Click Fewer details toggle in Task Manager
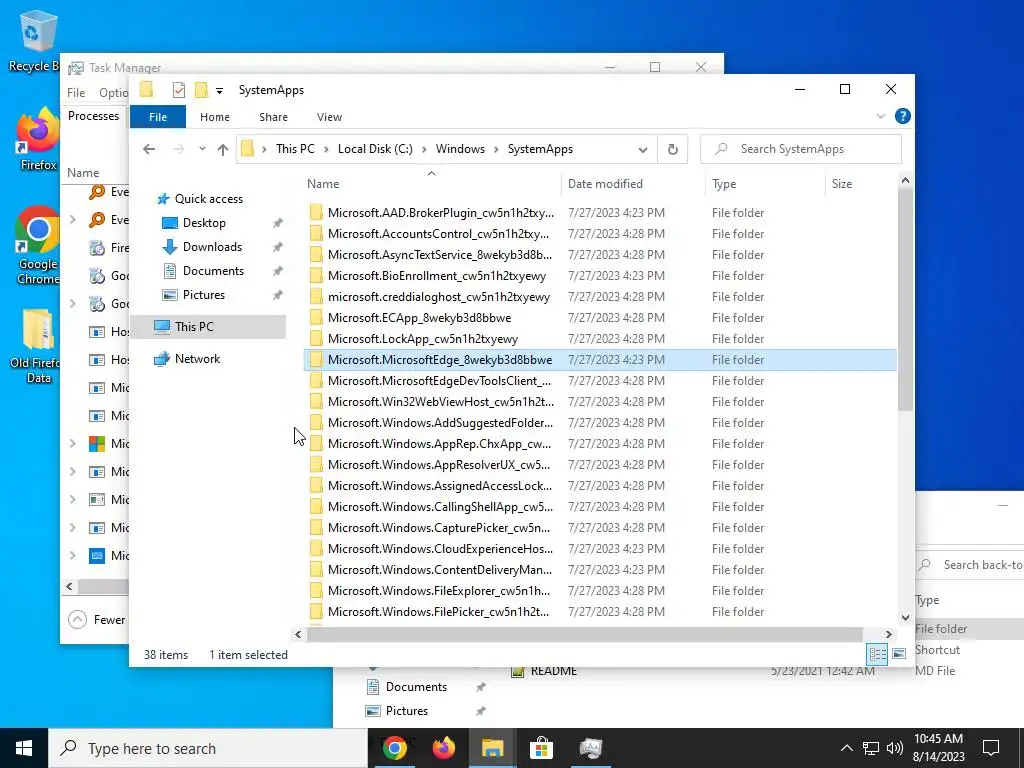Screen dimensions: 1024x768 [97, 620]
